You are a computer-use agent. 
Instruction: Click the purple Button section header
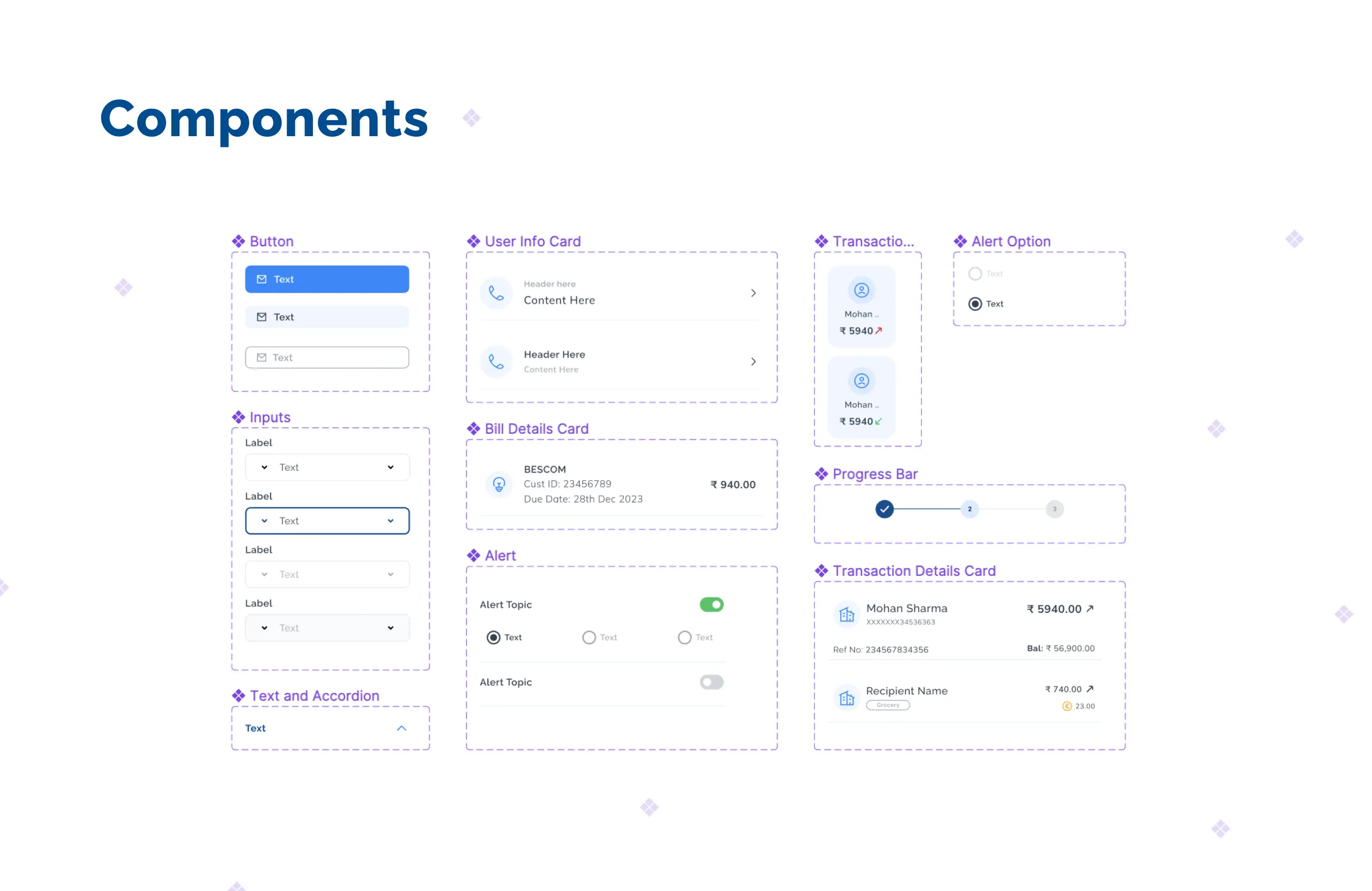click(x=271, y=241)
